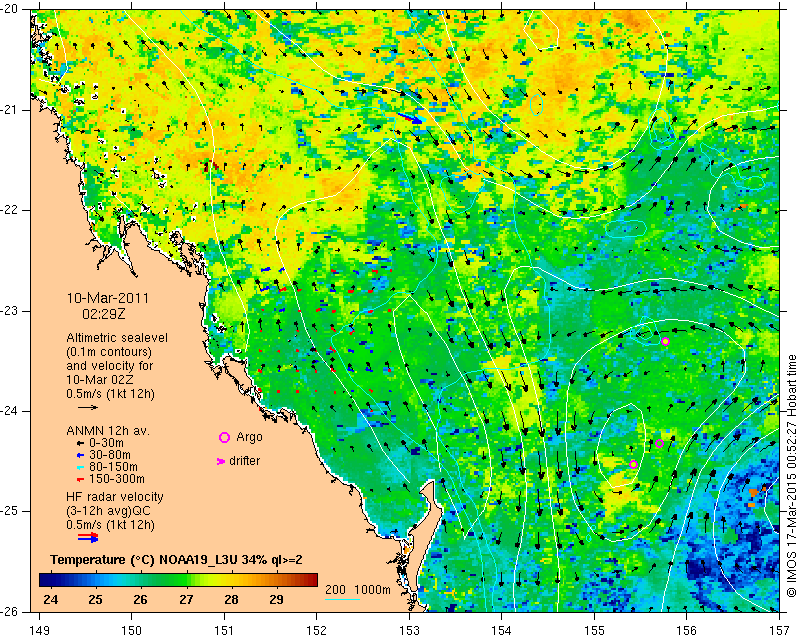The width and height of the screenshot is (800, 640).
Task: Click the red 150-300m arrow legend symbol
Action: click(80, 479)
